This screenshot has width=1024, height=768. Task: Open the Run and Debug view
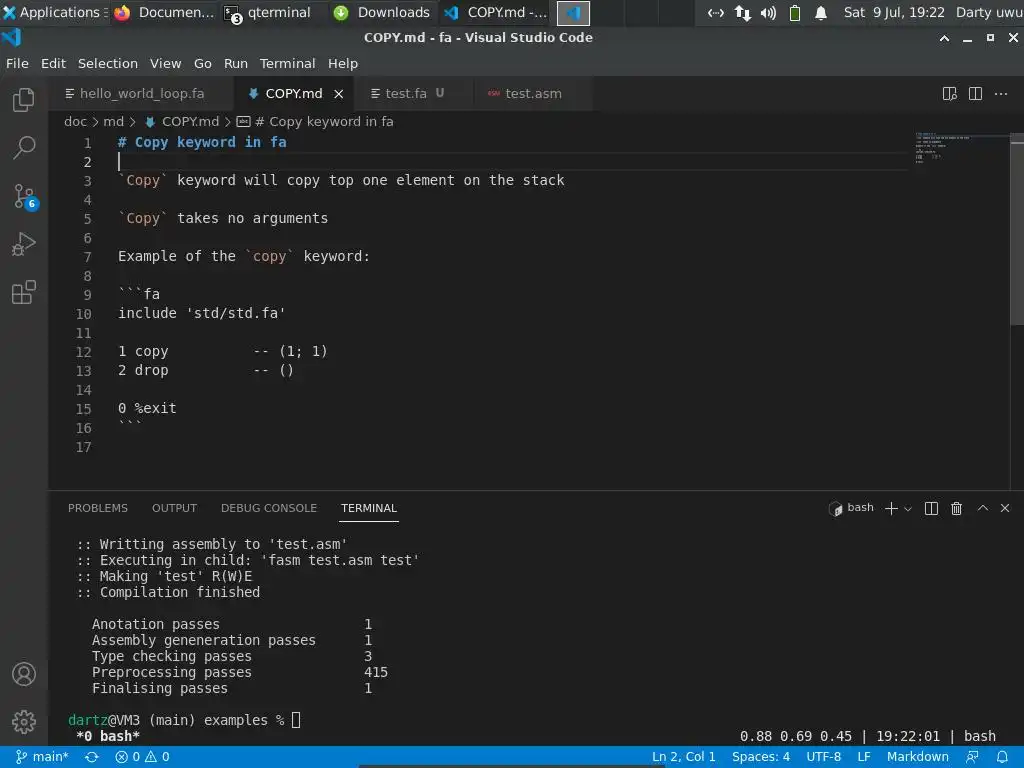click(24, 245)
